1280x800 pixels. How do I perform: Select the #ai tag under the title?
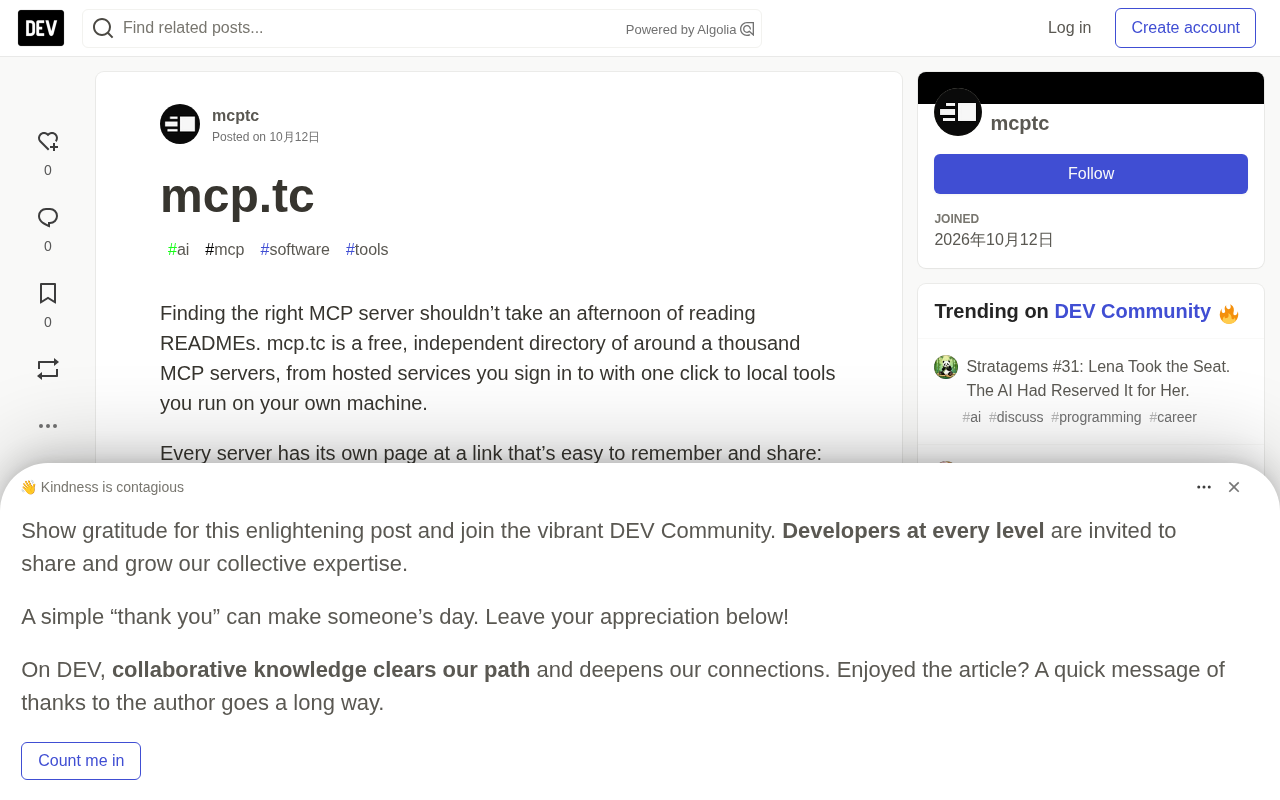click(178, 250)
